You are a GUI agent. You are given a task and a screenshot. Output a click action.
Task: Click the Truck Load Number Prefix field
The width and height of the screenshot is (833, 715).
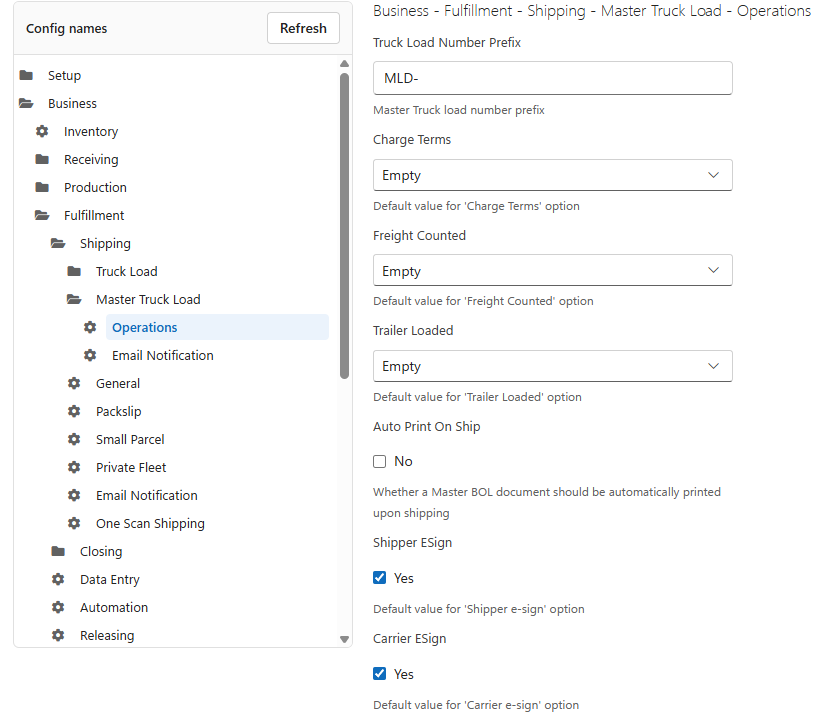coord(552,78)
